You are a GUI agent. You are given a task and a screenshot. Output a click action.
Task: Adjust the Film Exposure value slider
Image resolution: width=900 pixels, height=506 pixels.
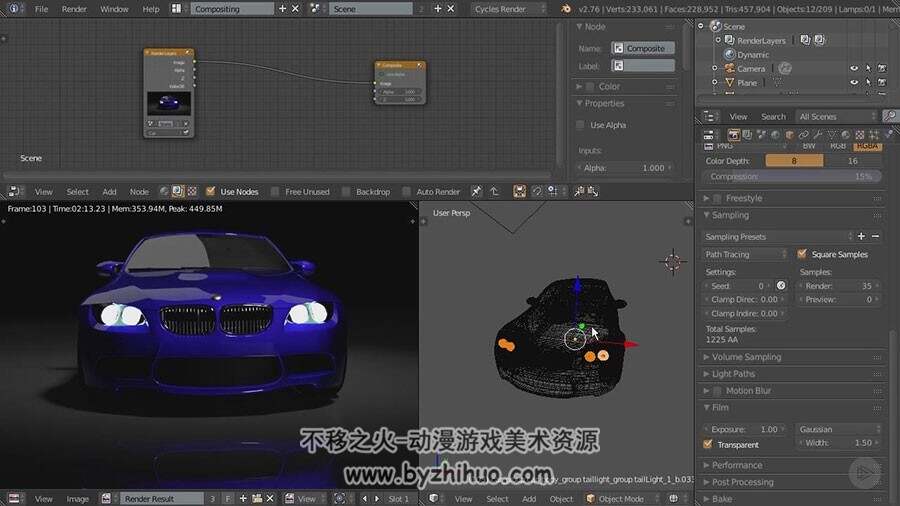(745, 429)
